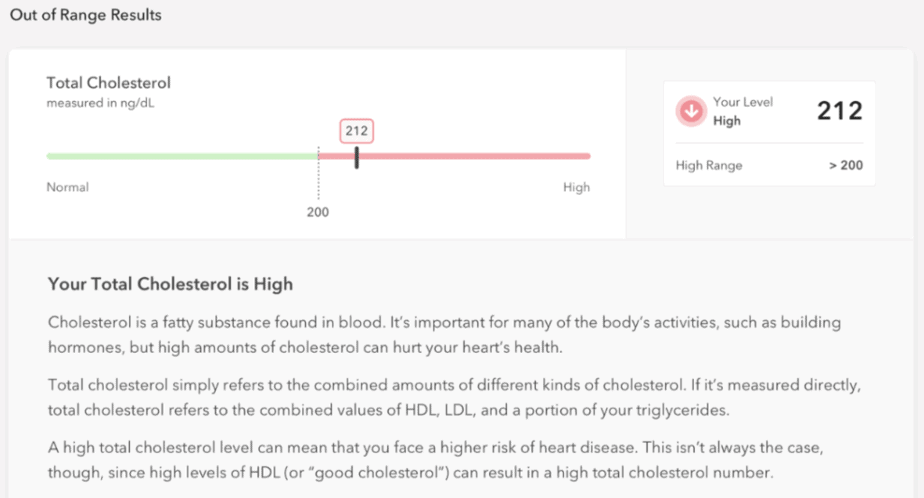Screen dimensions: 924x498
Task: Click the black level indicator on the bar
Action: click(x=357, y=157)
